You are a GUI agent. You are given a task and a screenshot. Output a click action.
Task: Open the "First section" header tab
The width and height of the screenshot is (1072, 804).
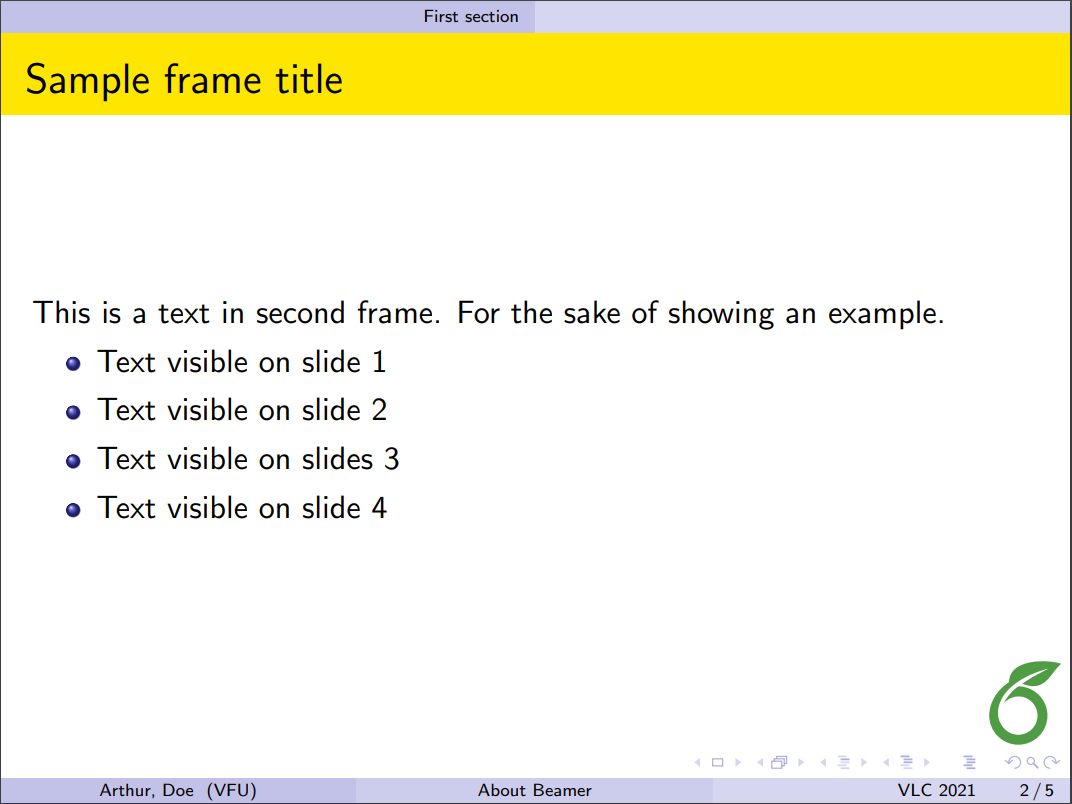coord(471,16)
